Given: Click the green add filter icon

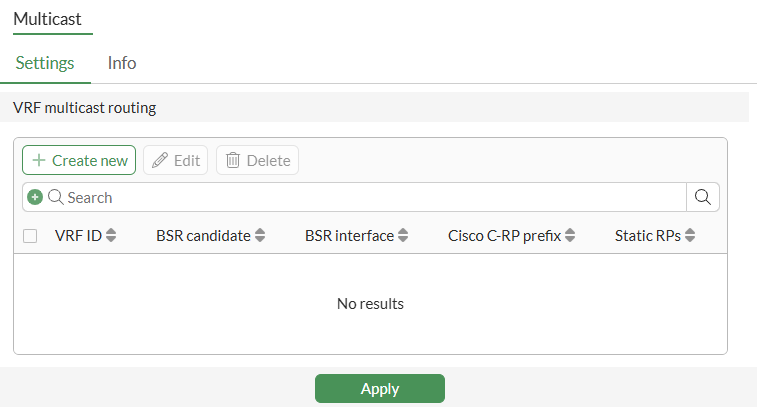Looking at the screenshot, I should coord(35,197).
